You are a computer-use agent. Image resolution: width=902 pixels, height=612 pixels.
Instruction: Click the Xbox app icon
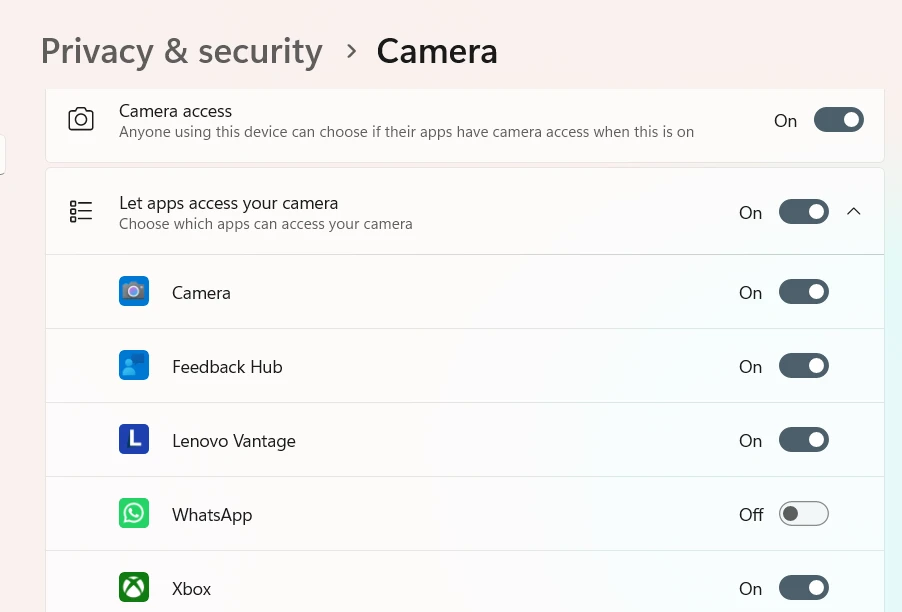[x=134, y=588]
